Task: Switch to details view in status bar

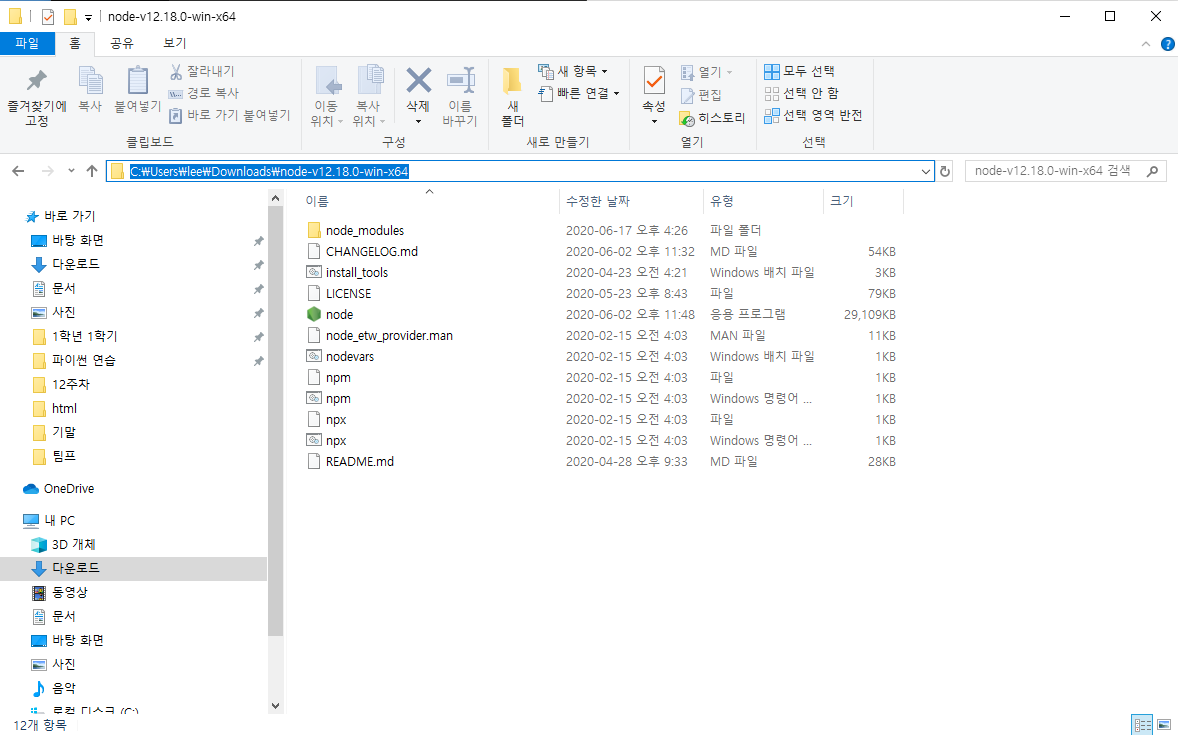Action: tap(1143, 725)
